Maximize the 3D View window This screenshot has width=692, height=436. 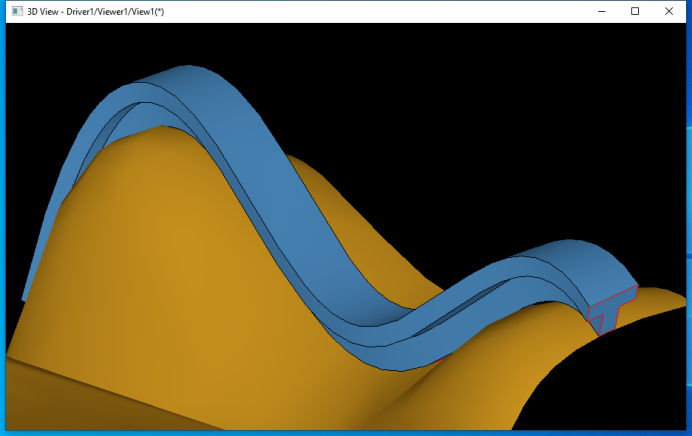pyautogui.click(x=635, y=11)
